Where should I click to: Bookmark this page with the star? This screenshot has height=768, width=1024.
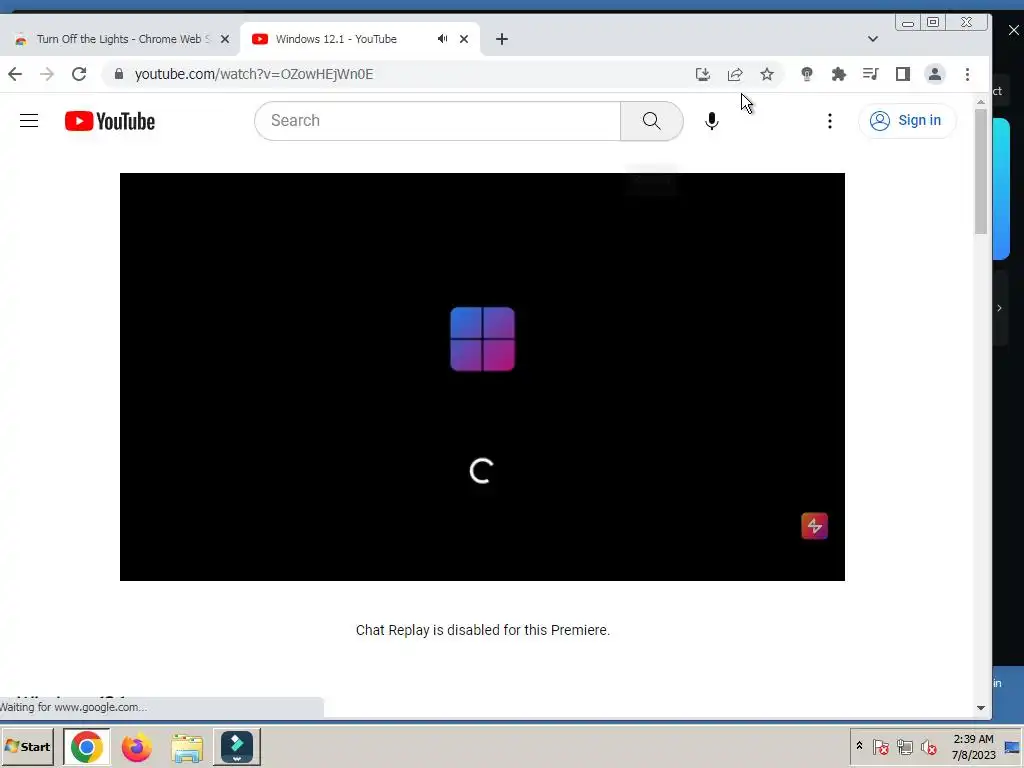pyautogui.click(x=767, y=74)
